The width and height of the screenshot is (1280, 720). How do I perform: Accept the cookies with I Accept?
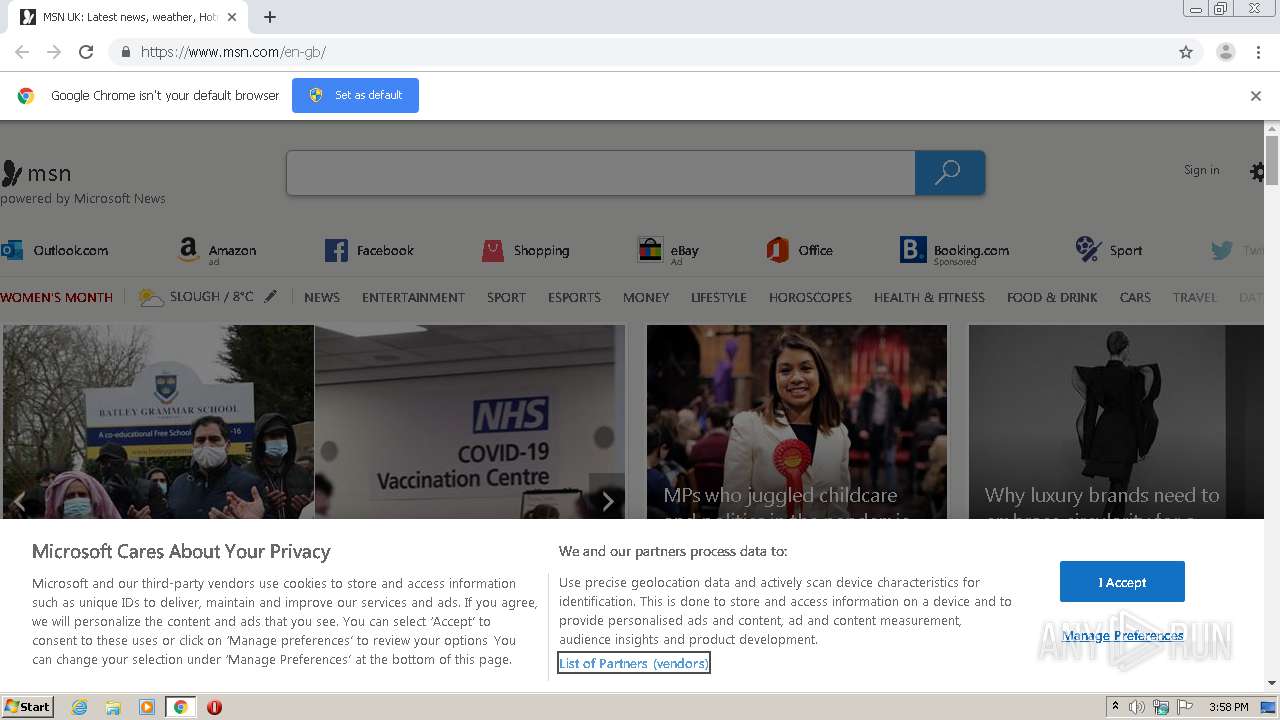[x=1122, y=582]
